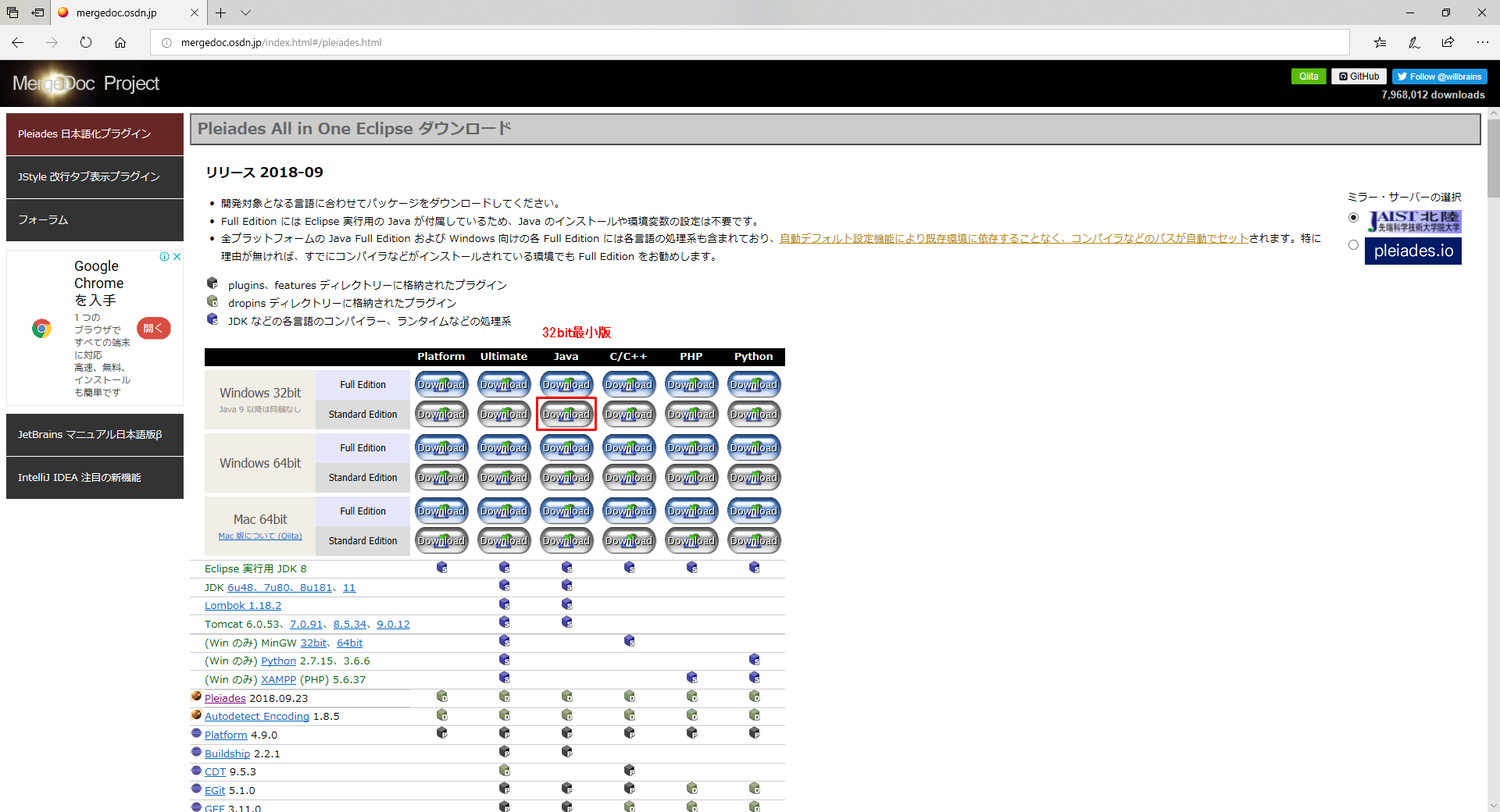Download Mac 64bit Standard Edition Java

tap(566, 541)
